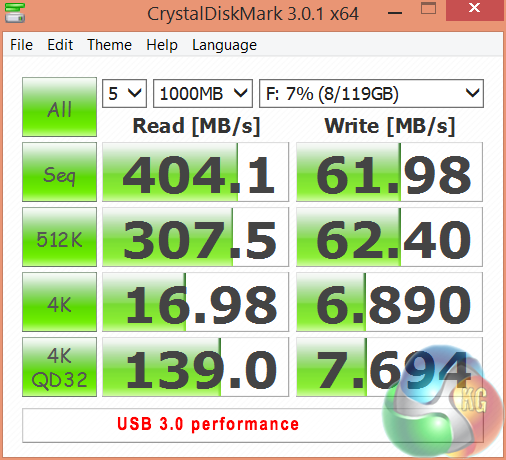Run the 512K benchmark test
The image size is (506, 460).
click(59, 237)
